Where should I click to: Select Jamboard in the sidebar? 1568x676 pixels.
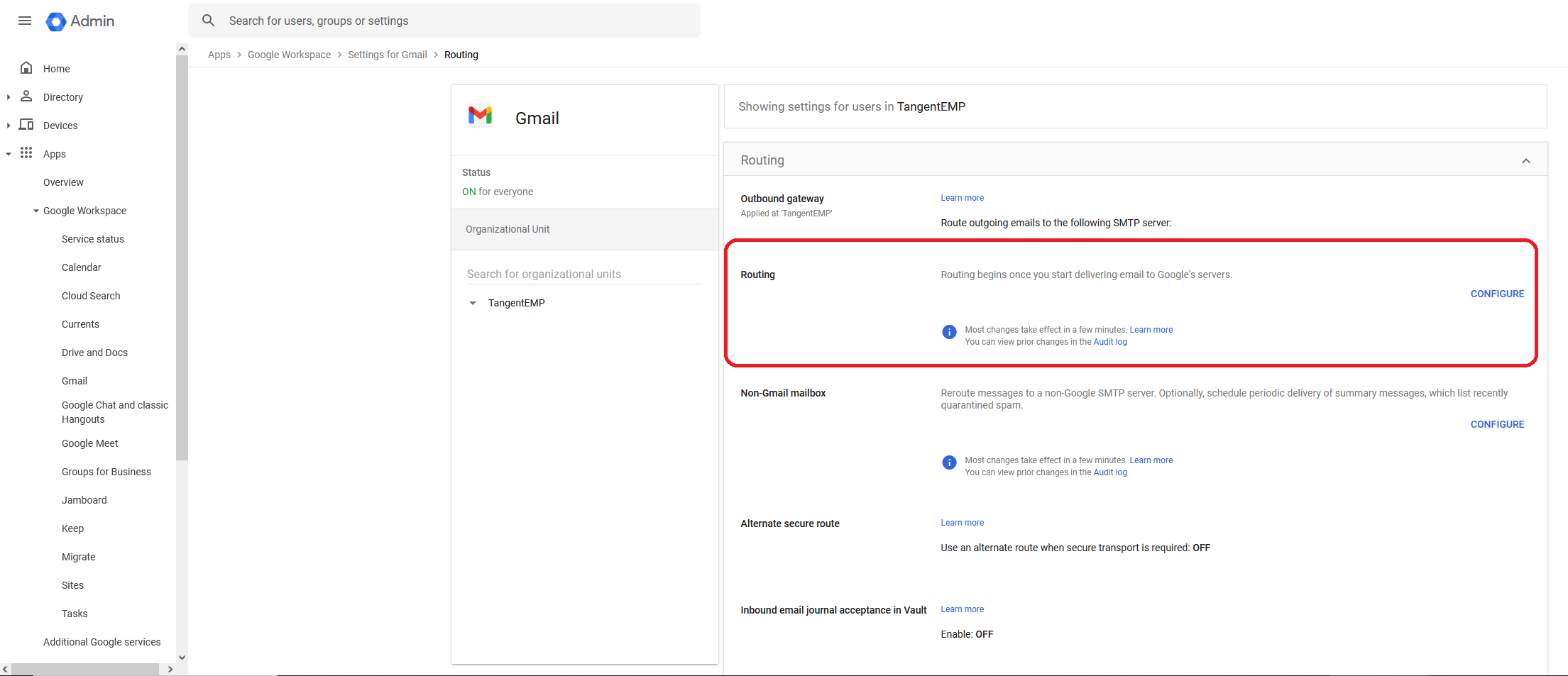(84, 500)
